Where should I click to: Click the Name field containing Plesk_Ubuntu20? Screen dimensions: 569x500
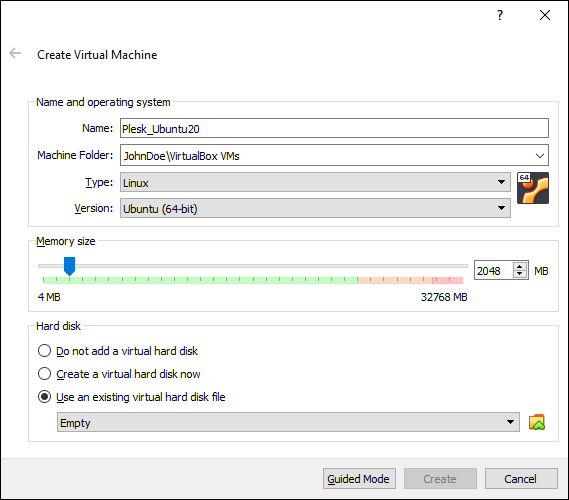click(x=334, y=128)
